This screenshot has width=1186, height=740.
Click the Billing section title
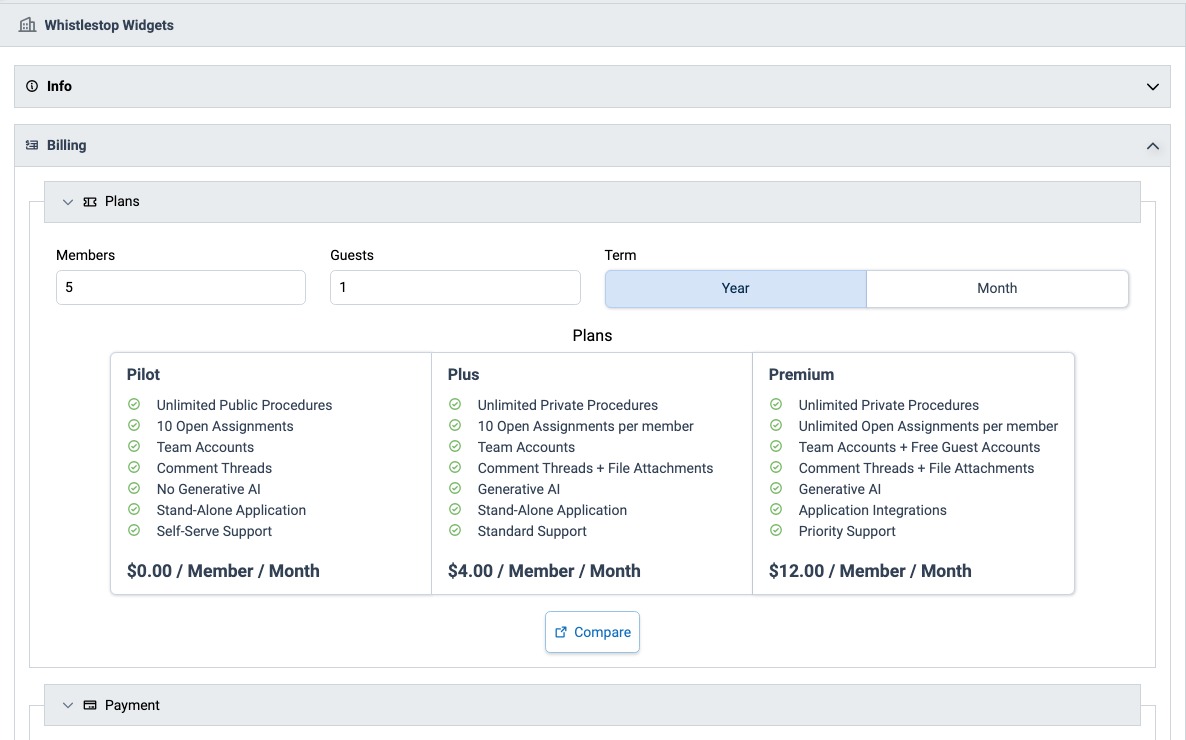point(67,145)
